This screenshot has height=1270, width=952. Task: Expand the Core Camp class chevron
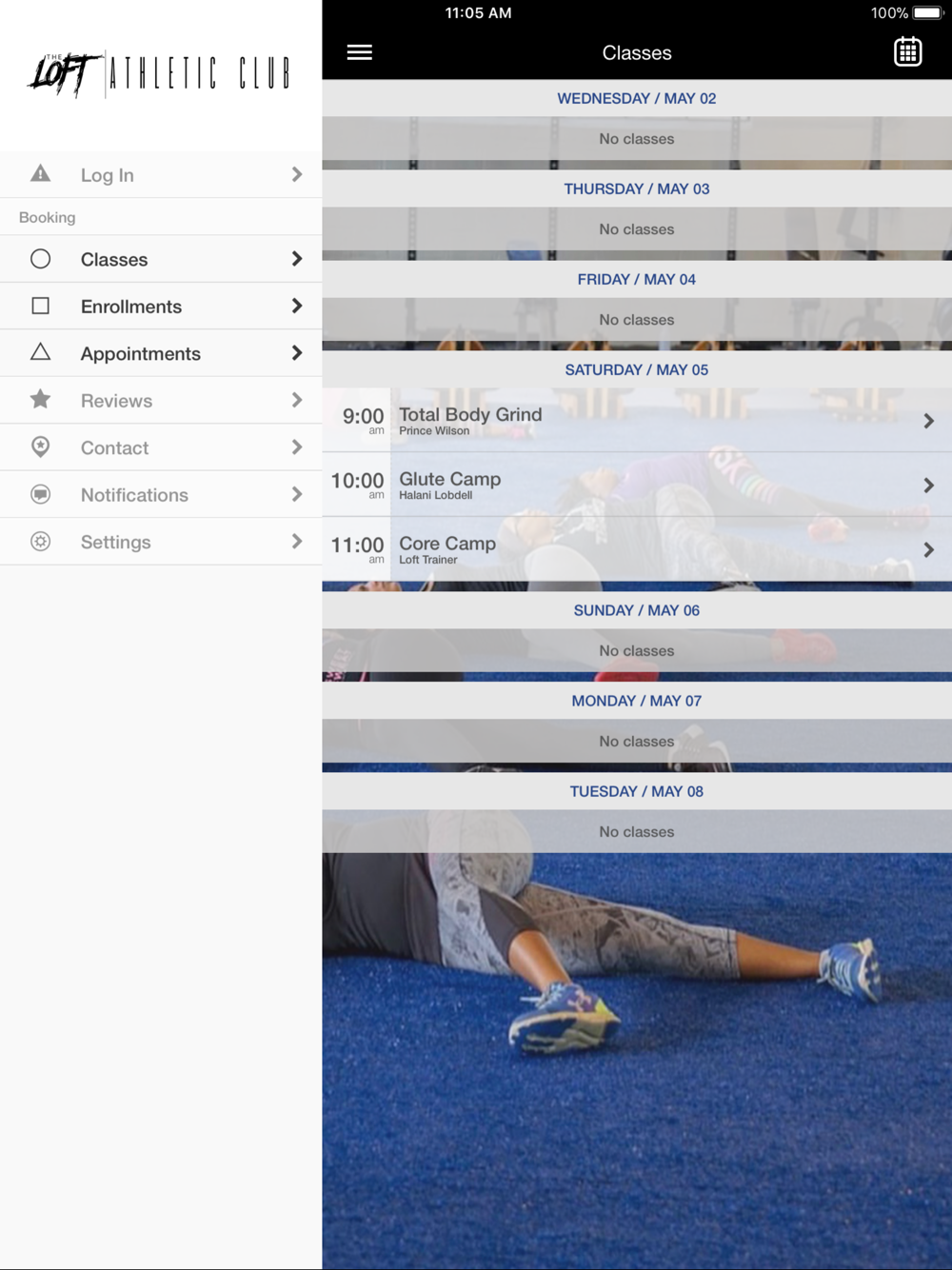tap(928, 550)
